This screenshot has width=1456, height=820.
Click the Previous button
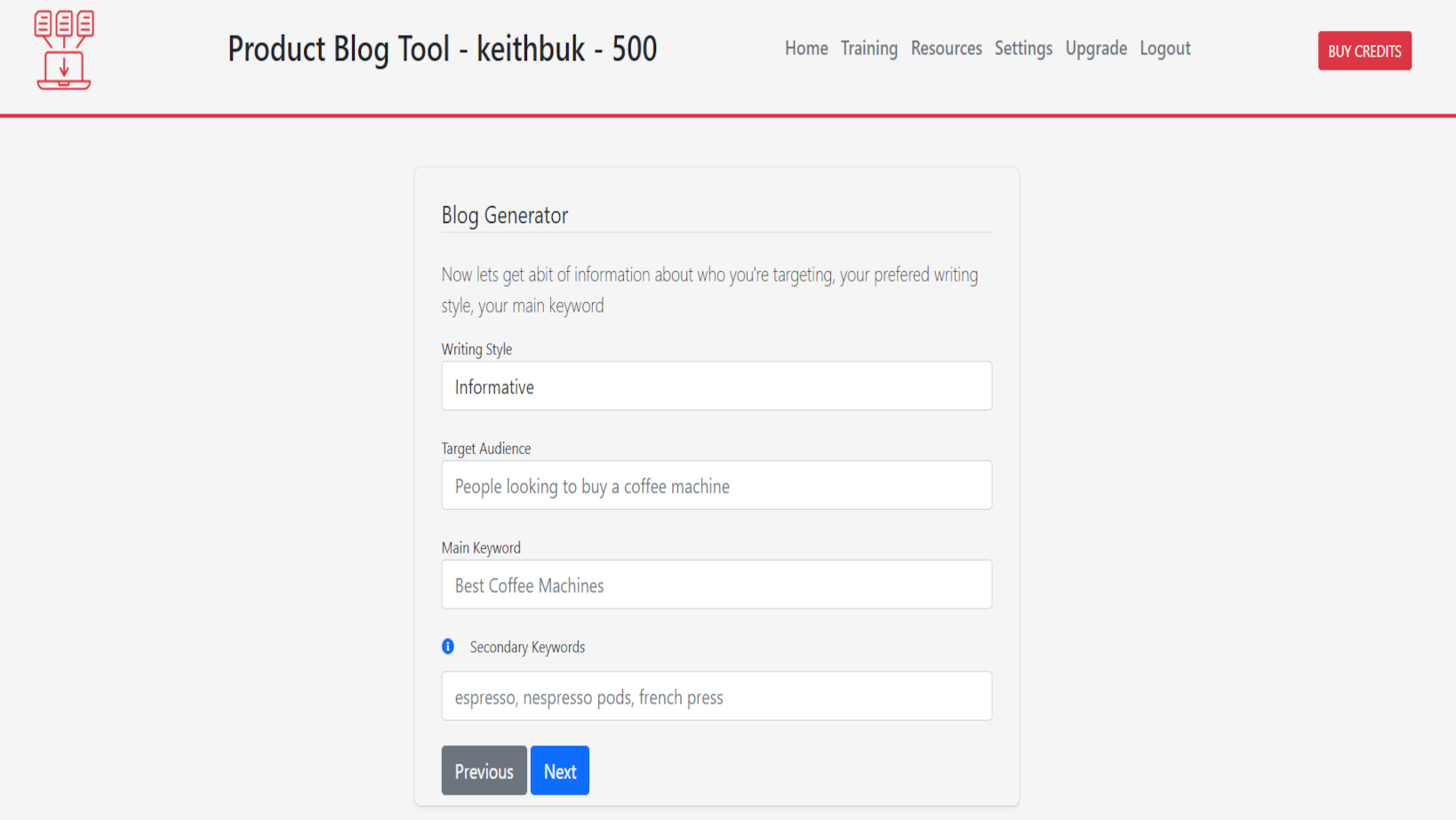pos(484,770)
